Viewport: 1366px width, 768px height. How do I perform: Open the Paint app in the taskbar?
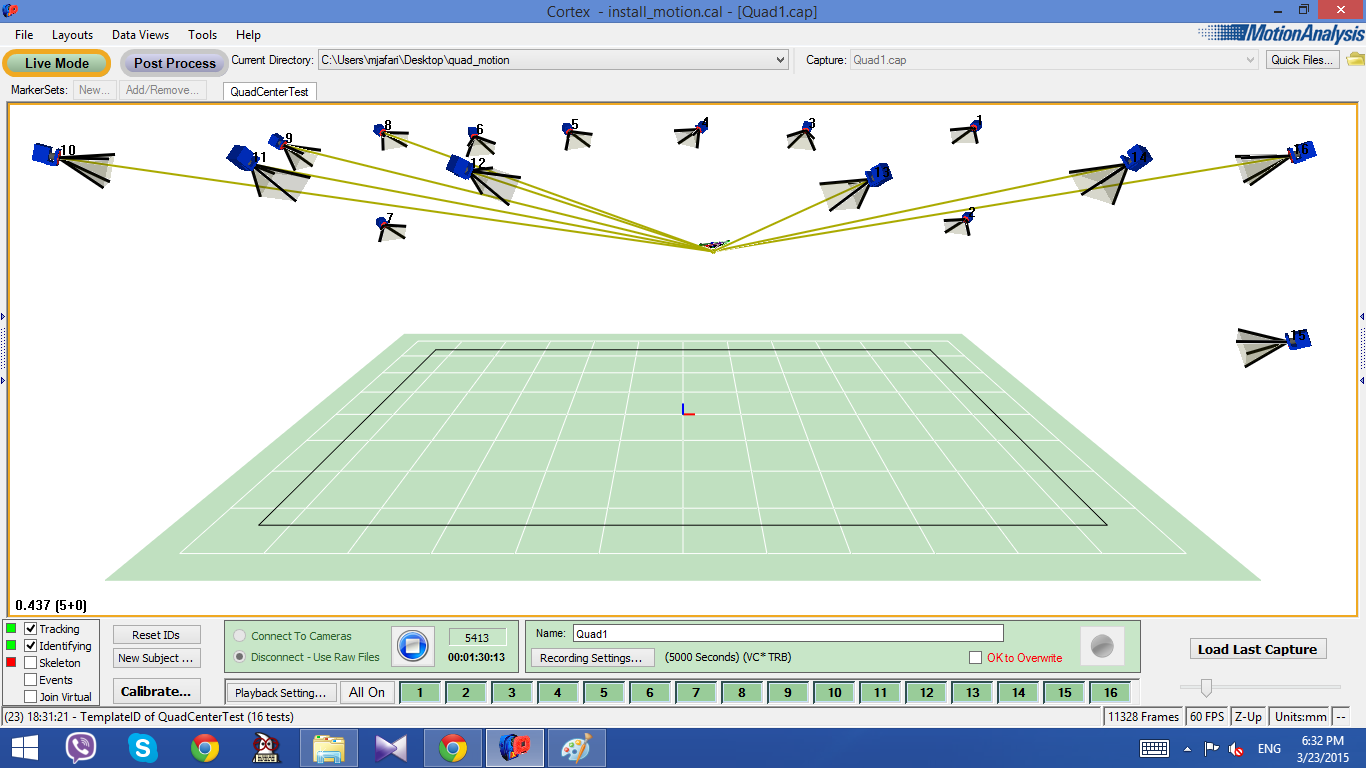(577, 748)
